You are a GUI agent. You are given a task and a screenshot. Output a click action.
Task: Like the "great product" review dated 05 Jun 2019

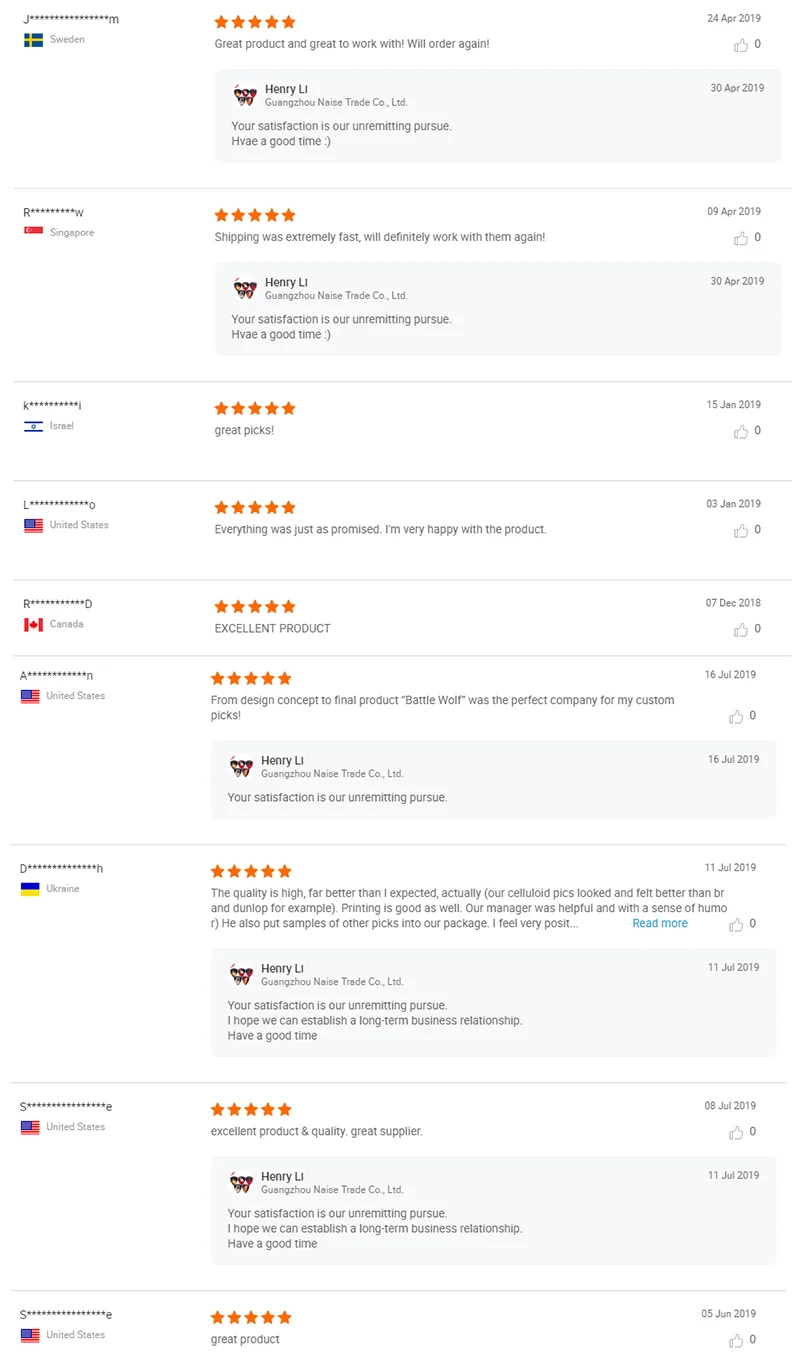click(737, 1340)
